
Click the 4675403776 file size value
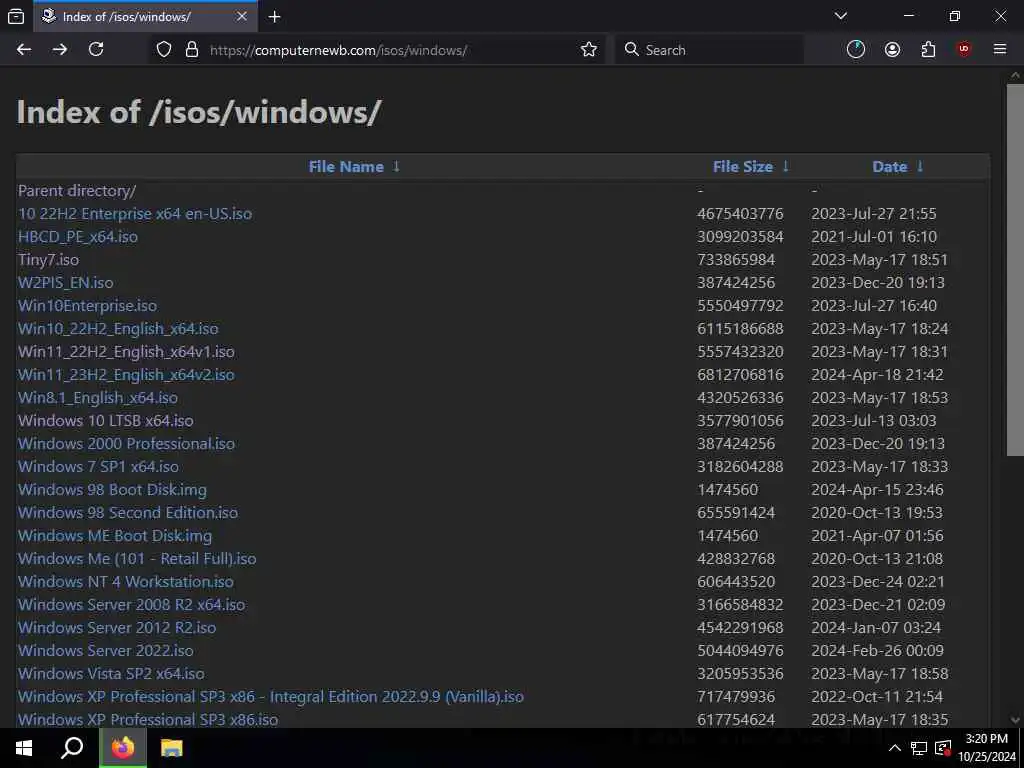(740, 214)
